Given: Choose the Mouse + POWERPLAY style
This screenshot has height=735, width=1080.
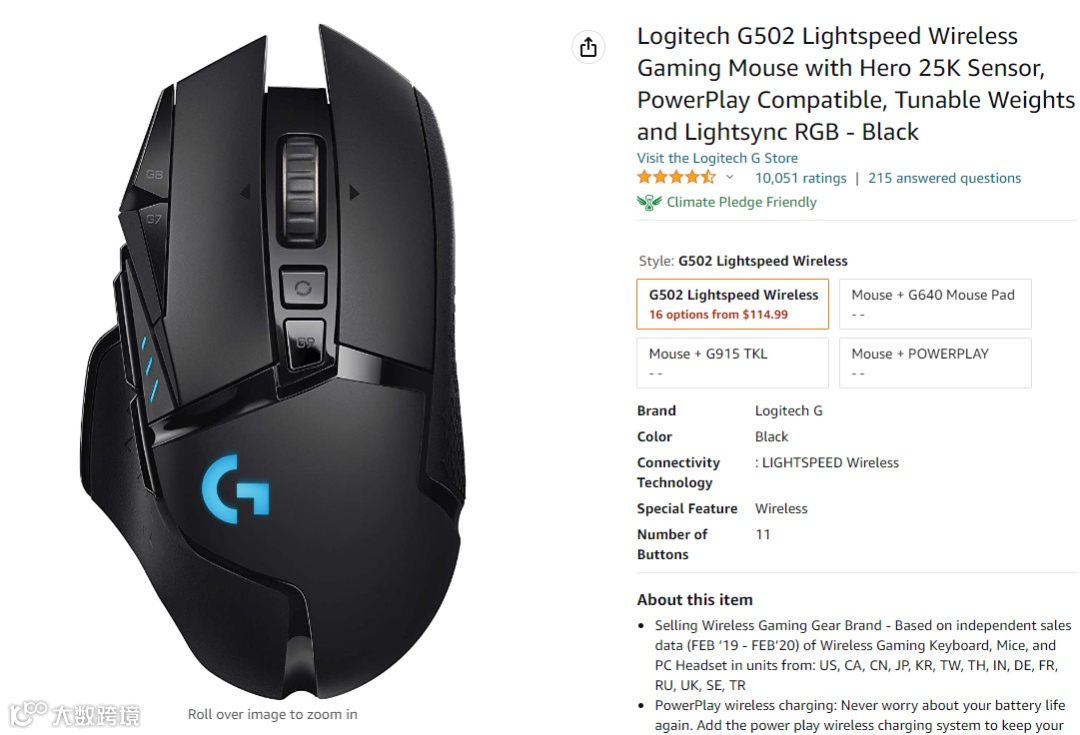Looking at the screenshot, I should tap(935, 362).
